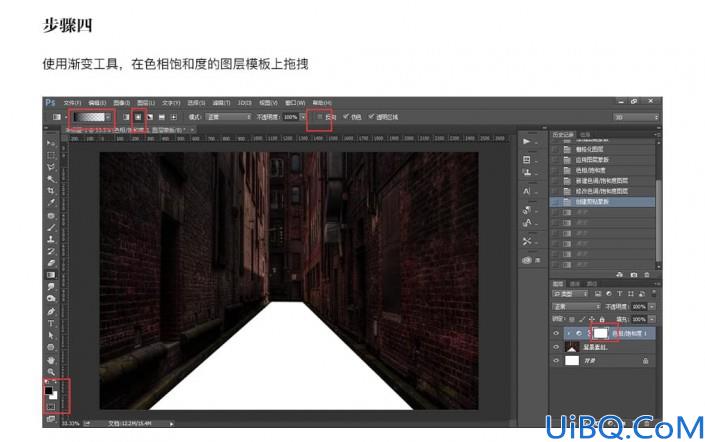Select the Pen tool
Image resolution: width=705 pixels, height=442 pixels.
[51, 311]
